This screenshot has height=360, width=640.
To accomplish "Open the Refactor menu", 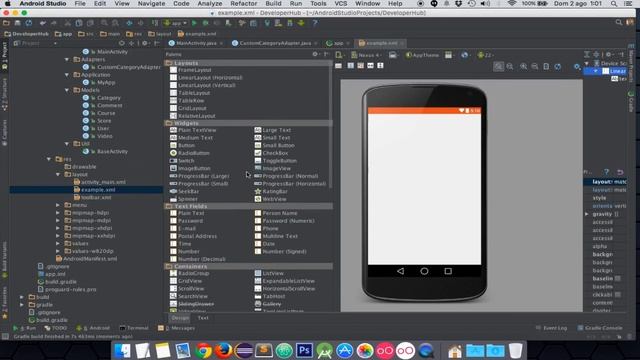I will click(243, 4).
